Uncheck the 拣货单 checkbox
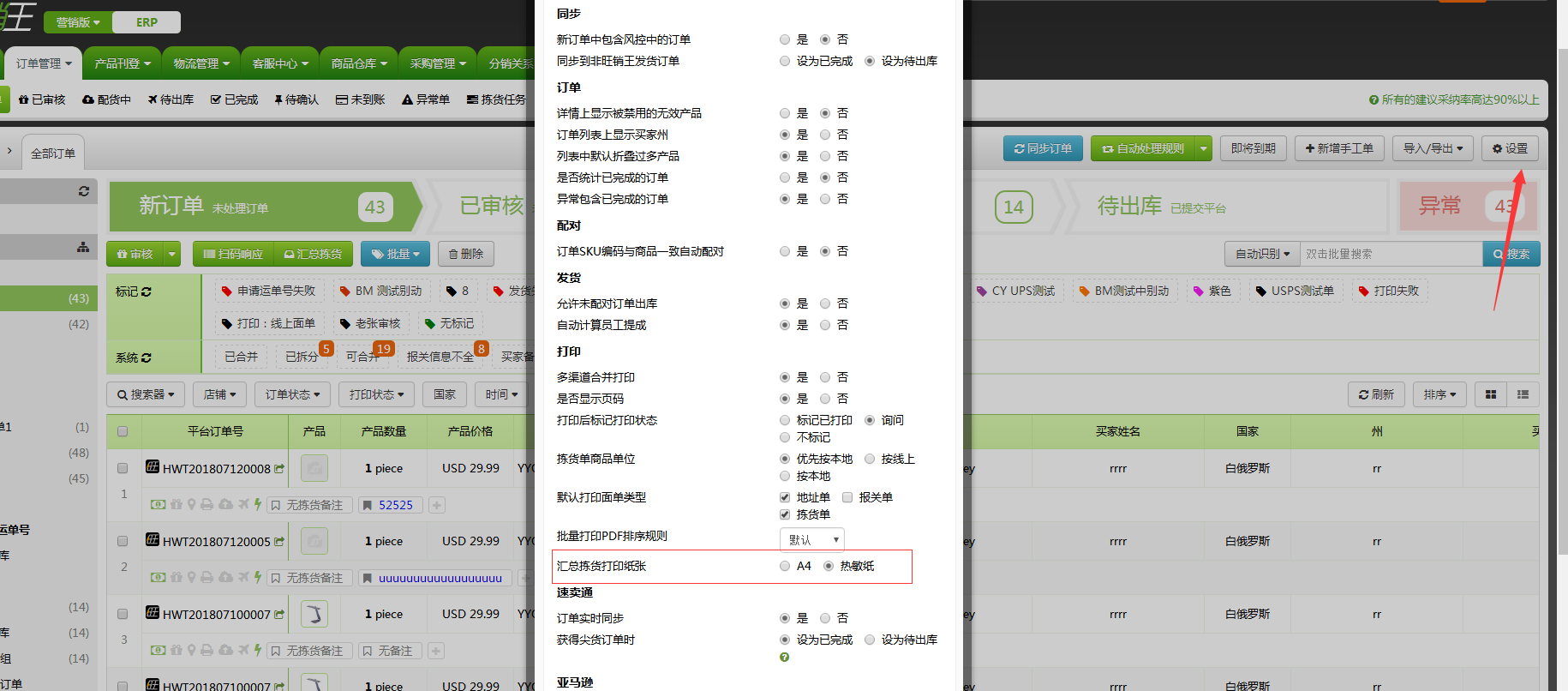 785,514
